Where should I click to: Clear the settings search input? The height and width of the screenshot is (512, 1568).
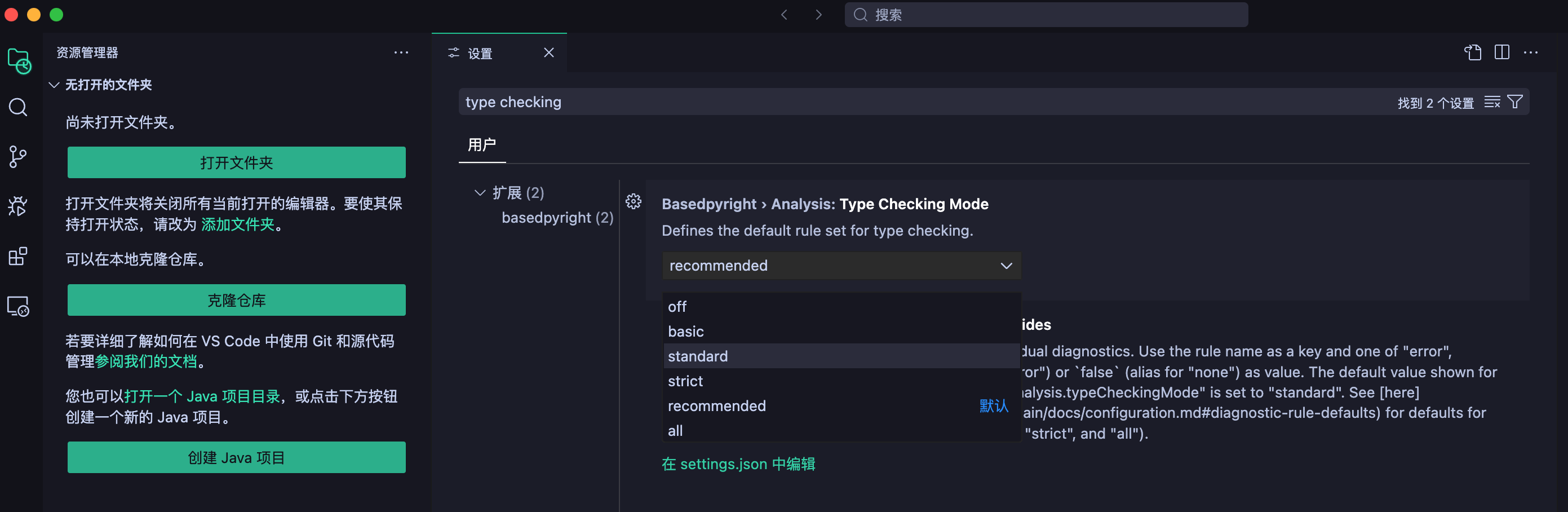1491,101
